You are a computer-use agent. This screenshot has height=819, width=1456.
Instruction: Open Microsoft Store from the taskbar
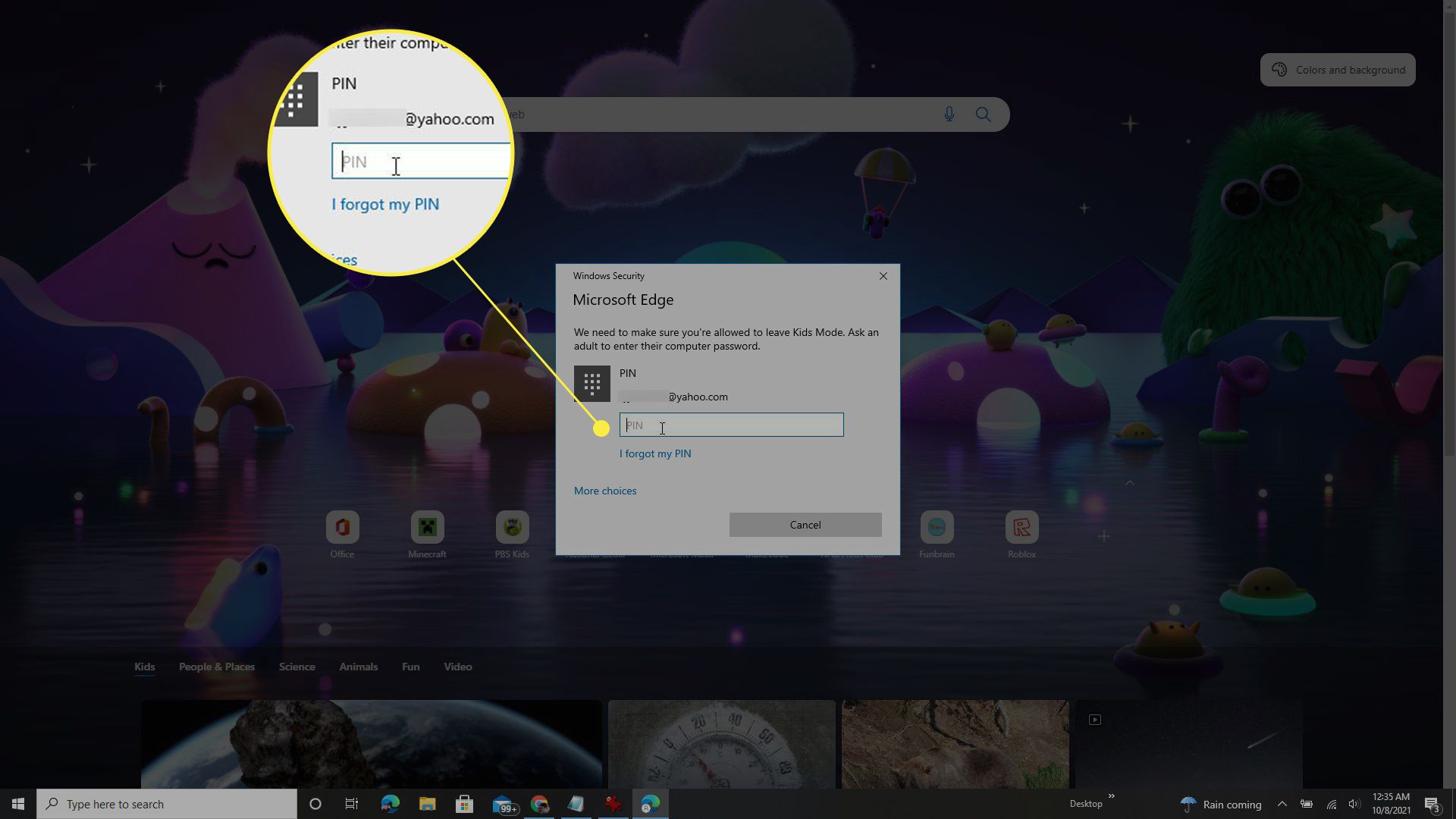464,804
